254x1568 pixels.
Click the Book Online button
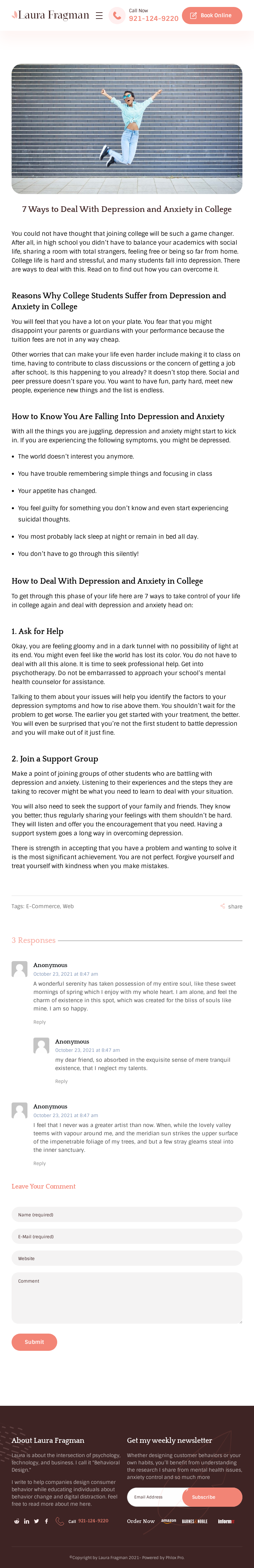coord(211,16)
